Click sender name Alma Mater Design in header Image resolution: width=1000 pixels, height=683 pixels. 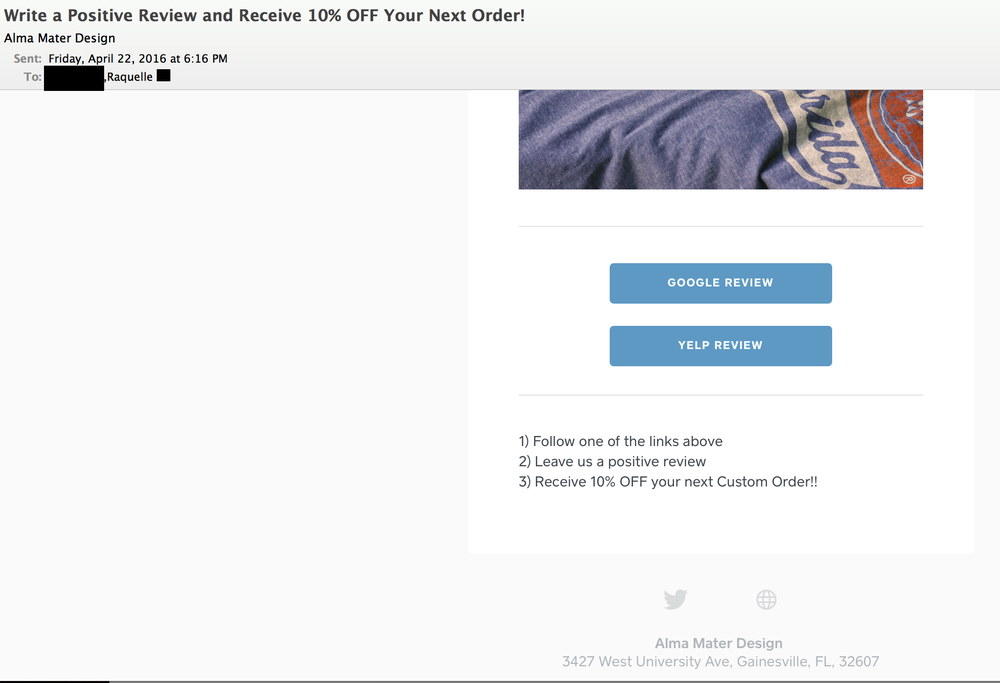click(60, 38)
